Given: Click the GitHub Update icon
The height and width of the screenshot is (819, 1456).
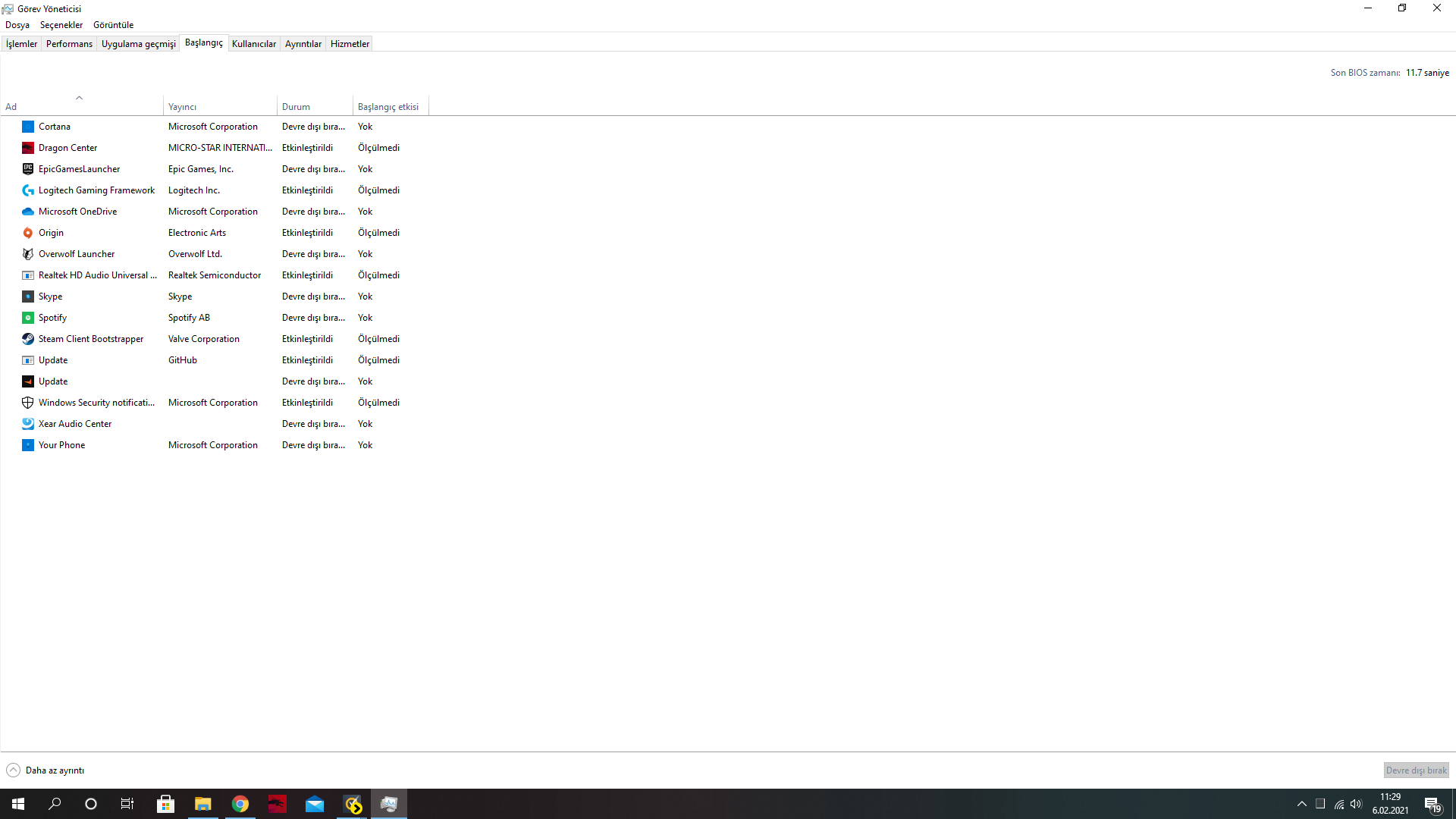Looking at the screenshot, I should point(28,360).
